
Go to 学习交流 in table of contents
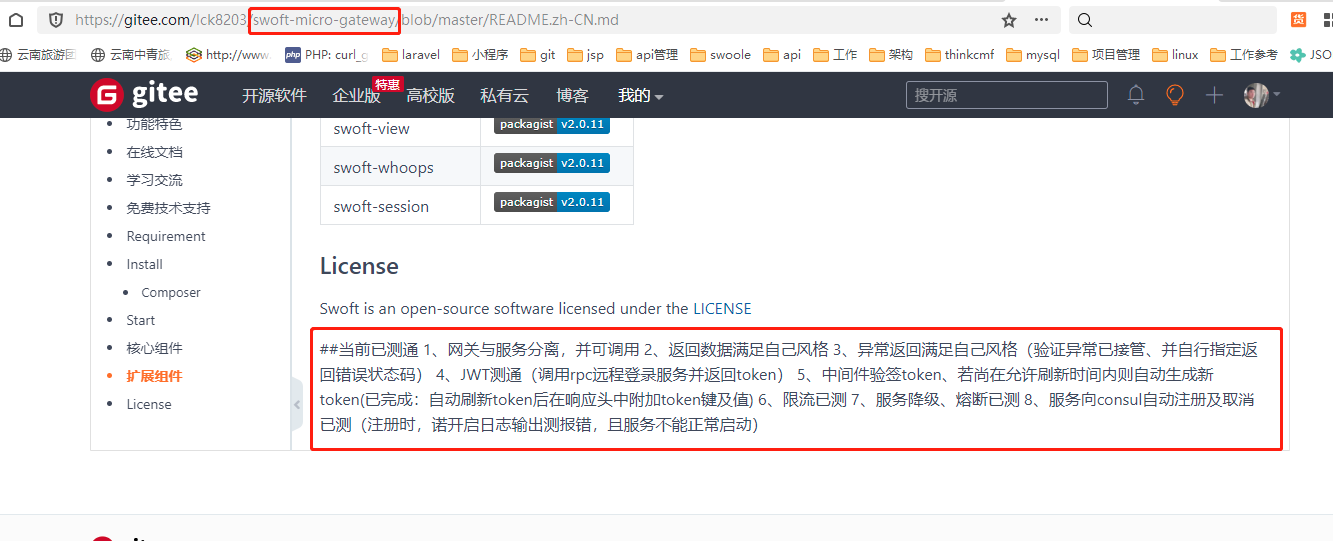154,180
